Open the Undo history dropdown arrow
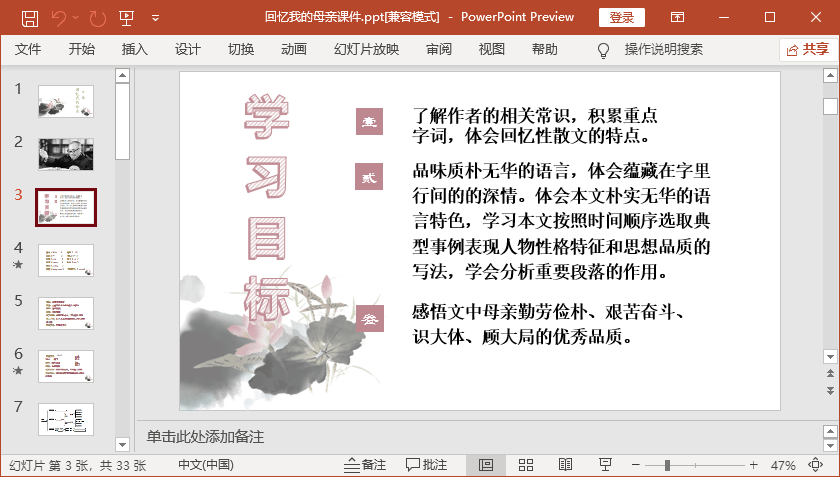Viewport: 840px width, 477px height. point(75,18)
